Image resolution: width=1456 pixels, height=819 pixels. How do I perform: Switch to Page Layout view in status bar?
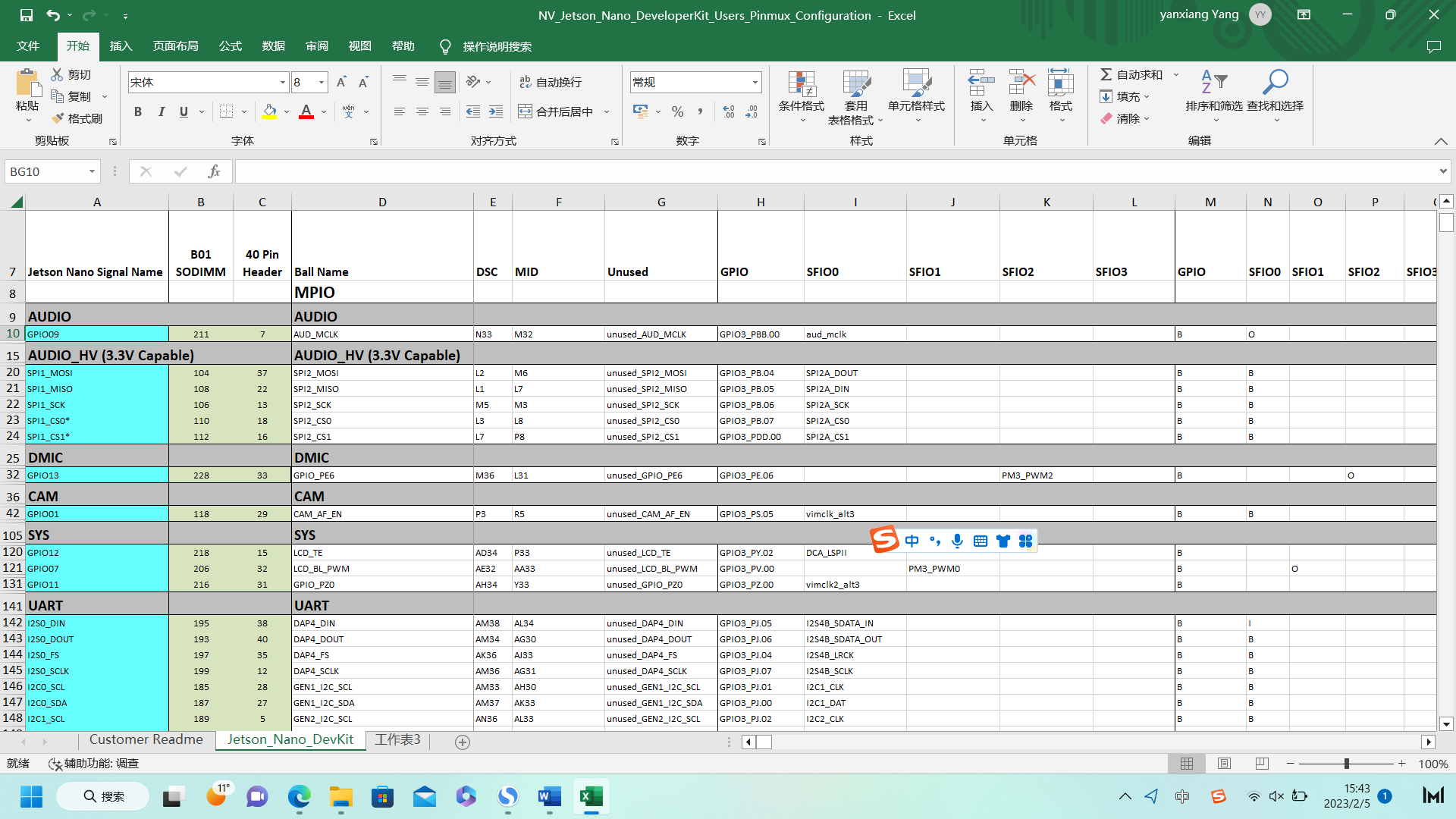pos(1224,764)
